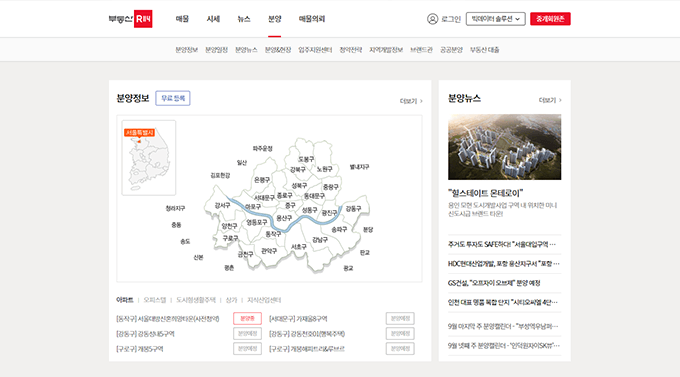Click the red 분양중 status badge

(247, 318)
